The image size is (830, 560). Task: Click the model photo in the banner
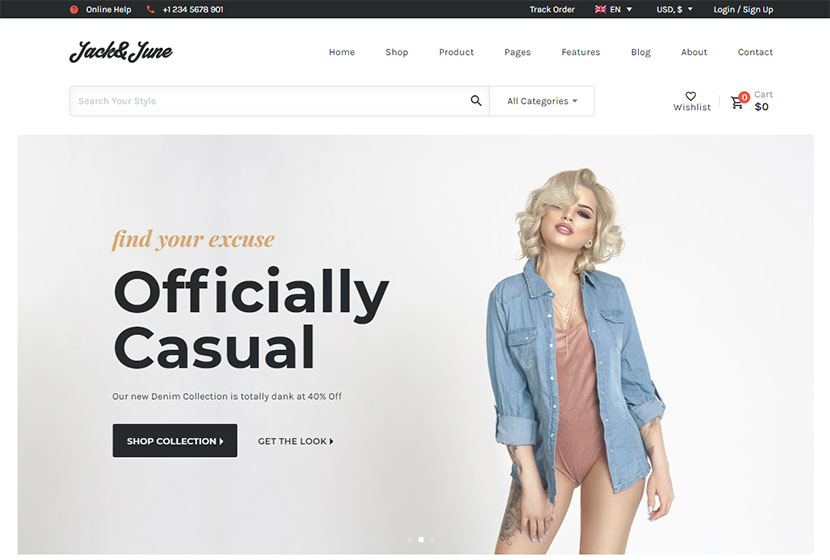tap(580, 361)
